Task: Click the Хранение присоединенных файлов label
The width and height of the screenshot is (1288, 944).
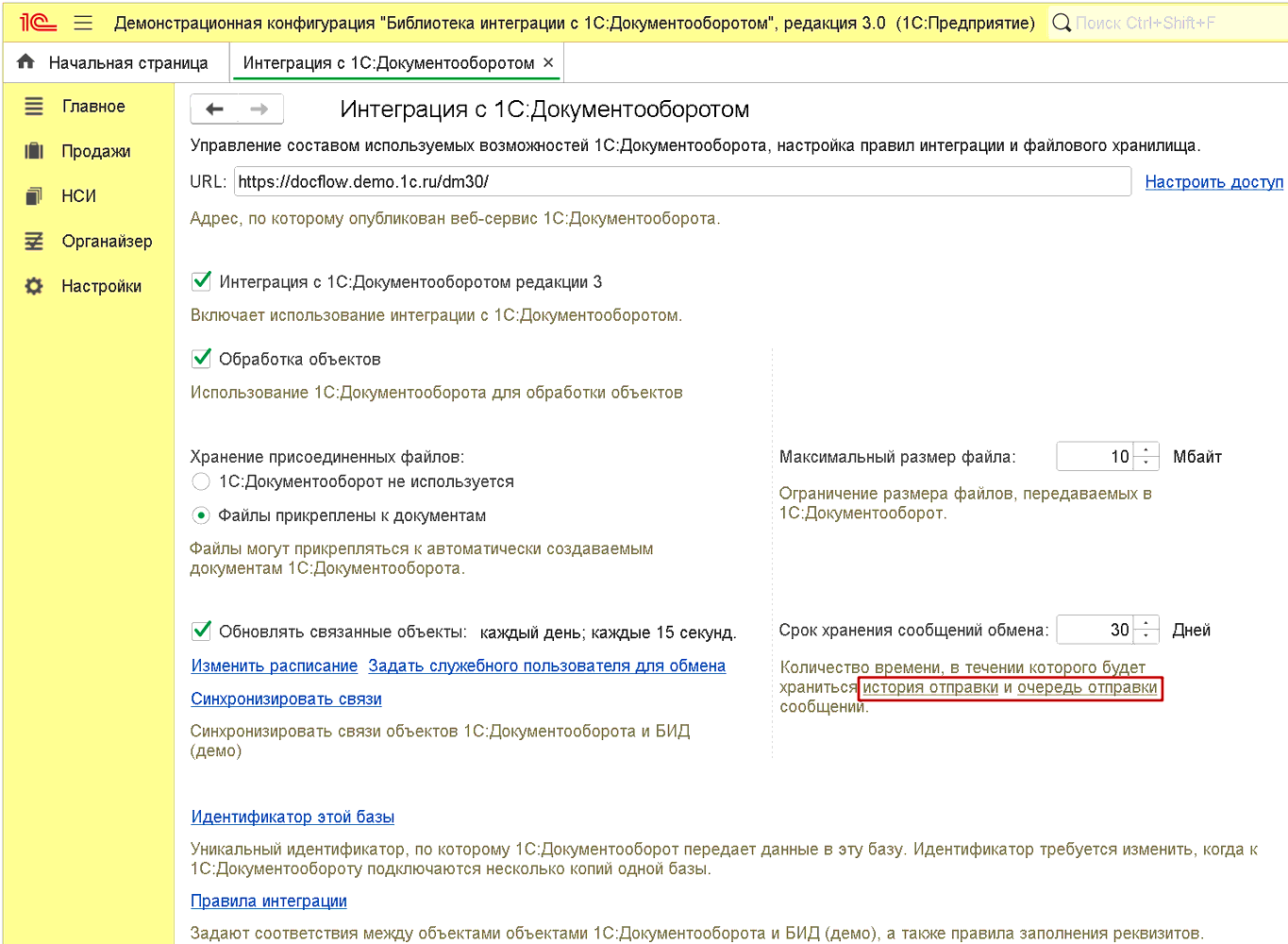Action: [x=327, y=457]
